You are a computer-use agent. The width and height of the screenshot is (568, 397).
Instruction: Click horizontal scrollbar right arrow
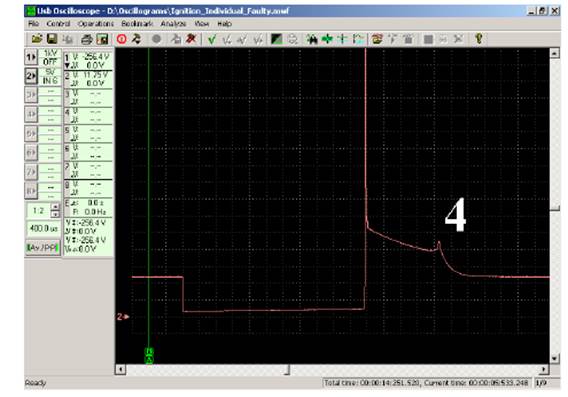click(x=544, y=369)
